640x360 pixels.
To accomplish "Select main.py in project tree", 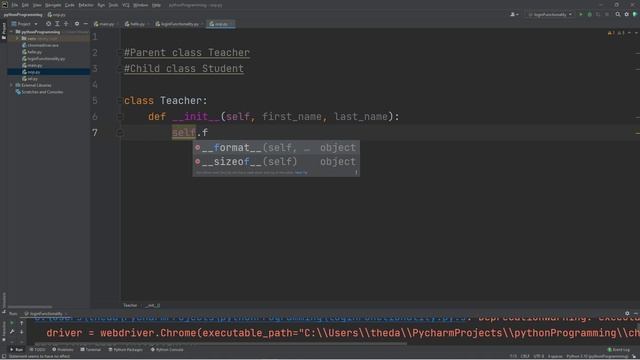I will pyautogui.click(x=32, y=65).
